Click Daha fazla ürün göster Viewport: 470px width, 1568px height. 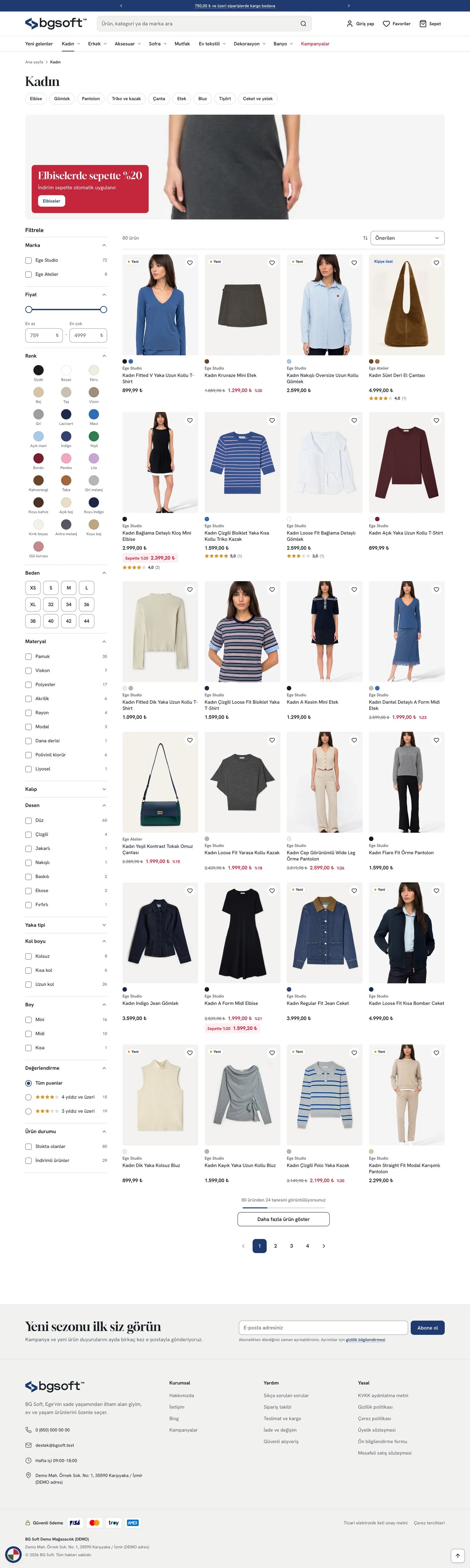point(283,1219)
